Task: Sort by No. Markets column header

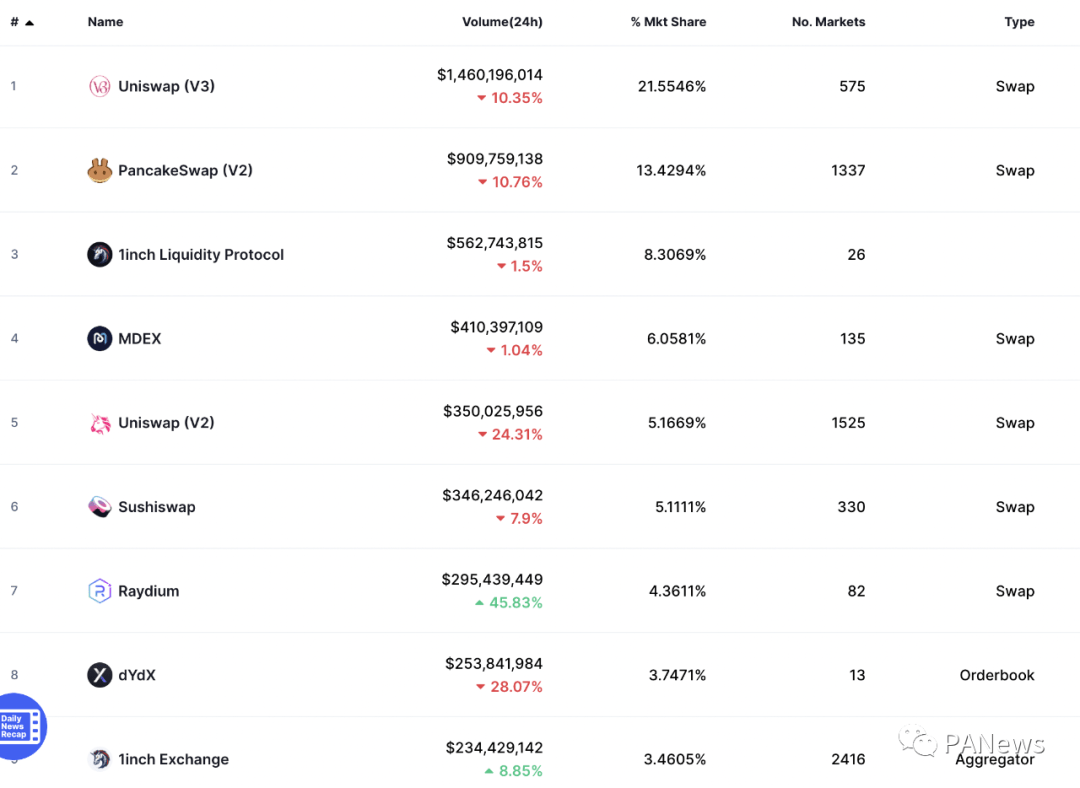Action: 828,22
